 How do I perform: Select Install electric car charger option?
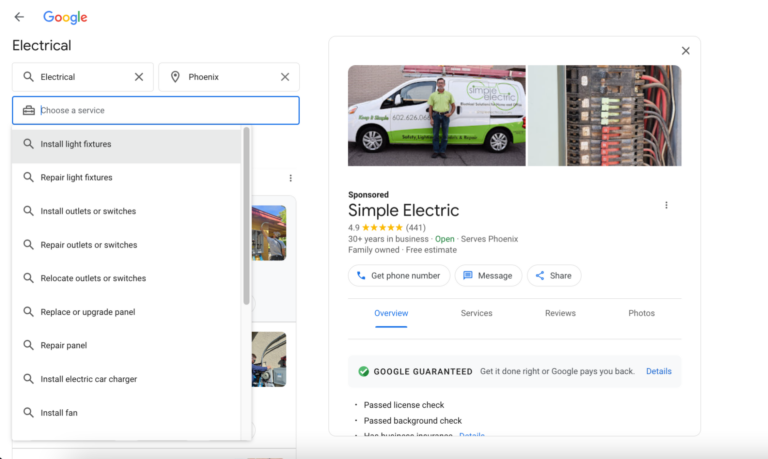126,379
